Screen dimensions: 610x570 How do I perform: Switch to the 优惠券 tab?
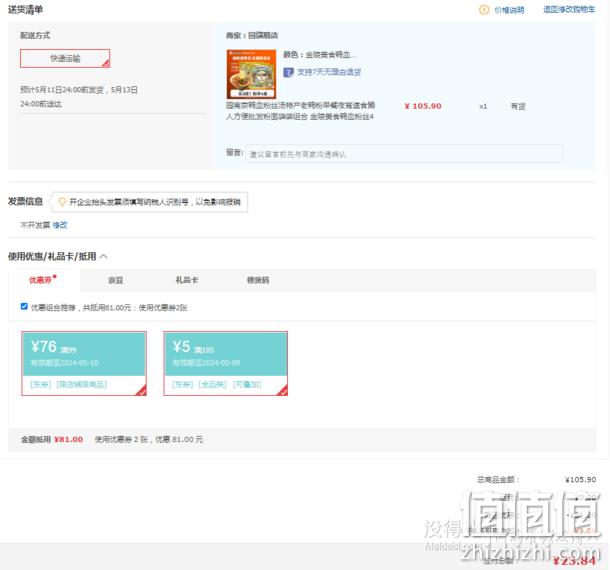[x=40, y=280]
